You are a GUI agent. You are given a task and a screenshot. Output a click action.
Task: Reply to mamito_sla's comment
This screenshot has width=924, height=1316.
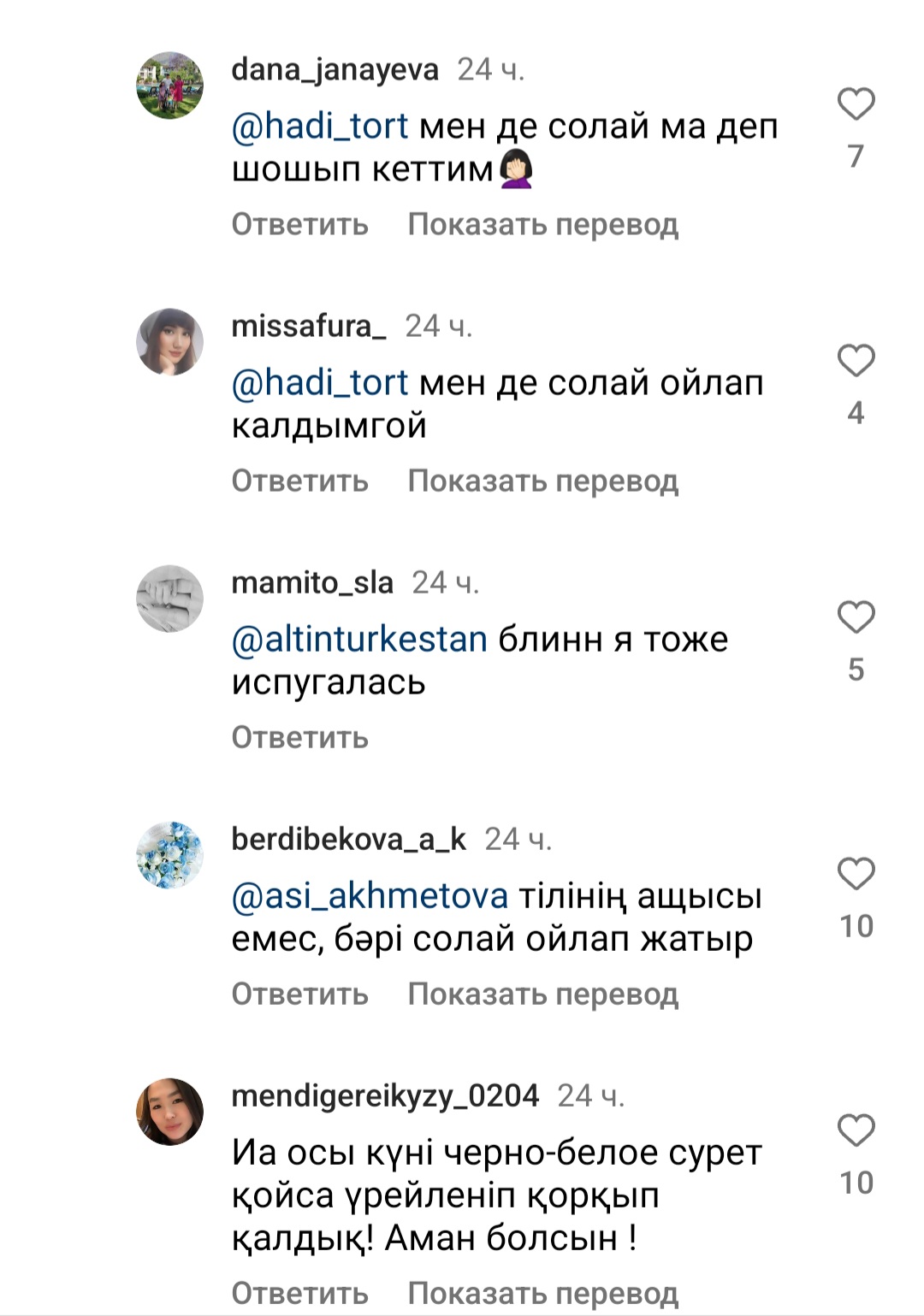coord(299,737)
